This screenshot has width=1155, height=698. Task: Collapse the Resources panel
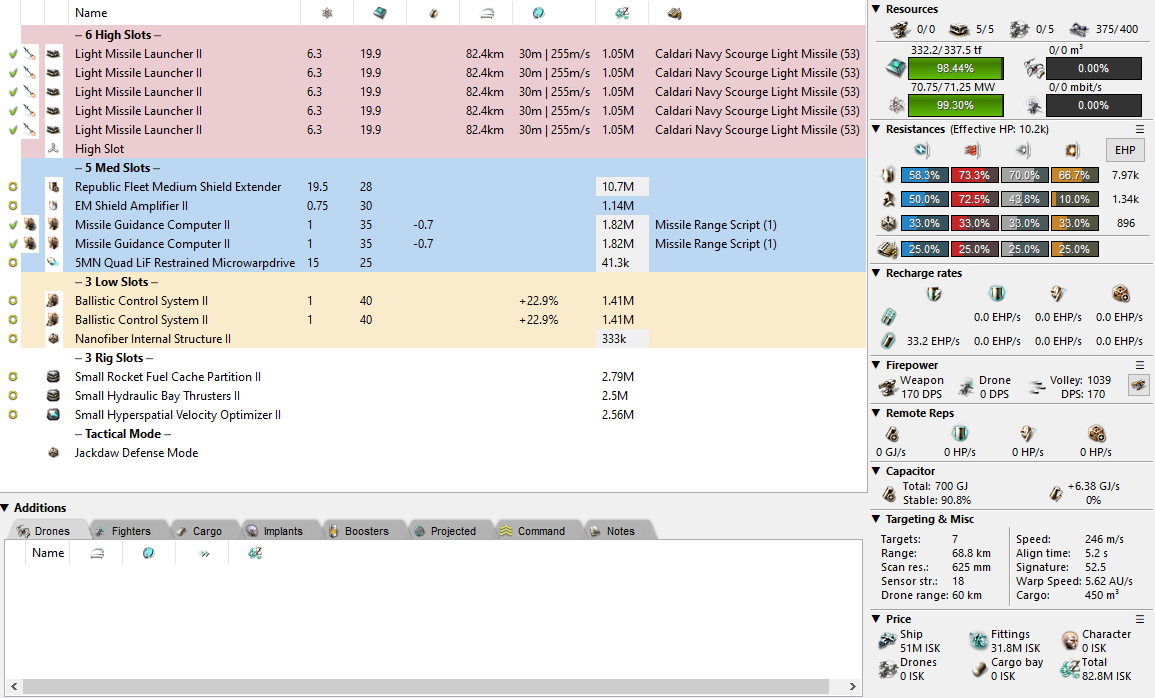876,9
